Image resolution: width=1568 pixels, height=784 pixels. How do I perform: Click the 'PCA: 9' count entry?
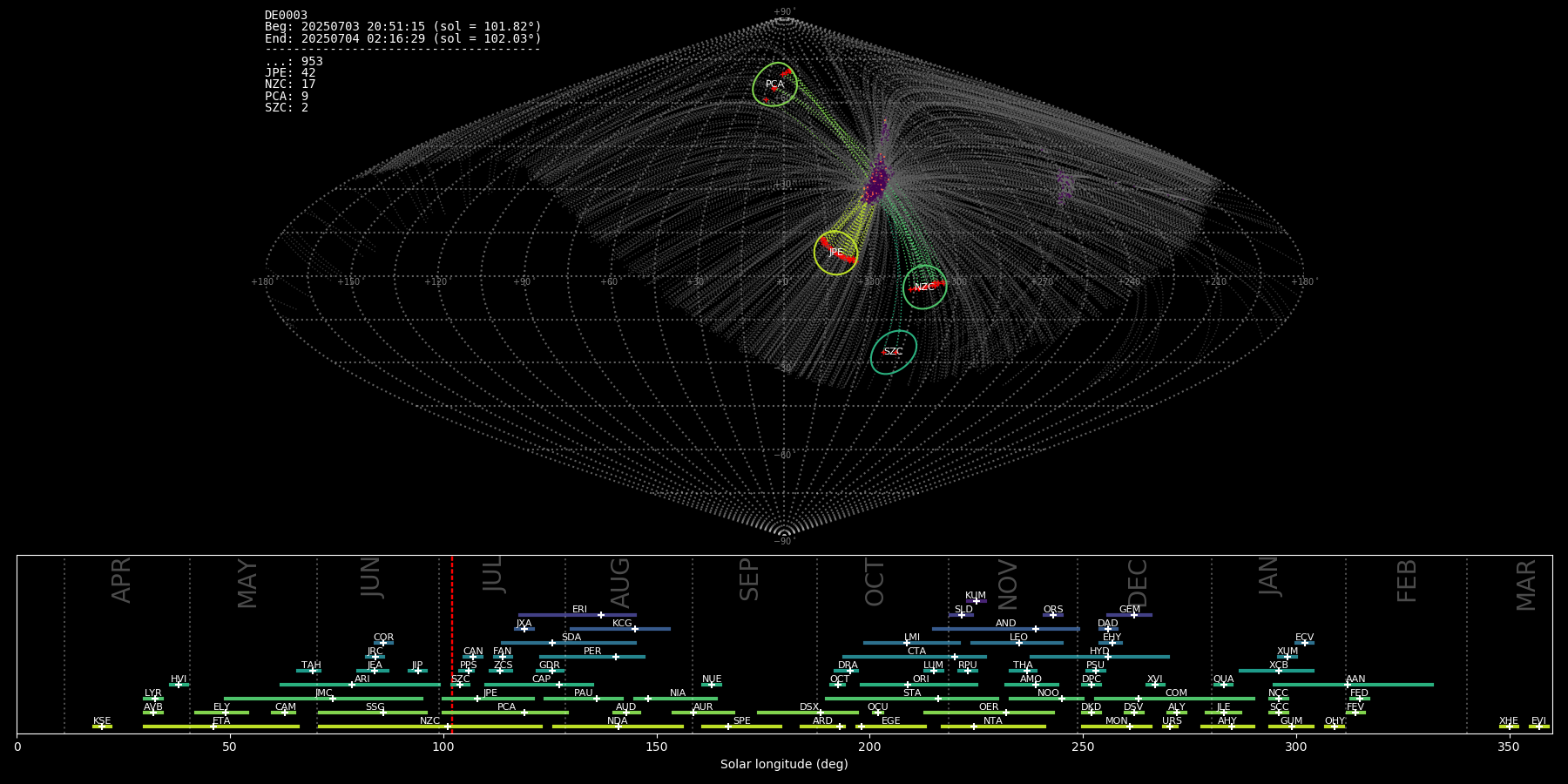[287, 96]
